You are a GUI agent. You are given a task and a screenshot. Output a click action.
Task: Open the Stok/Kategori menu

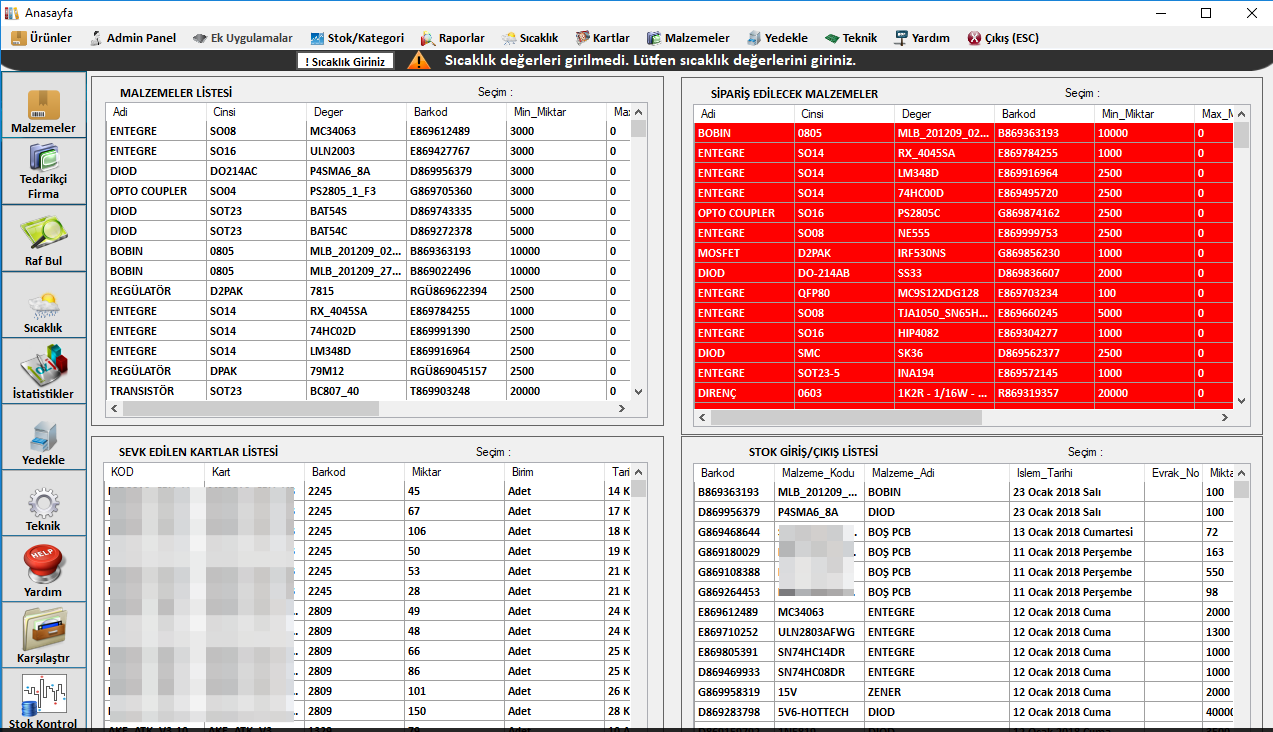point(357,38)
